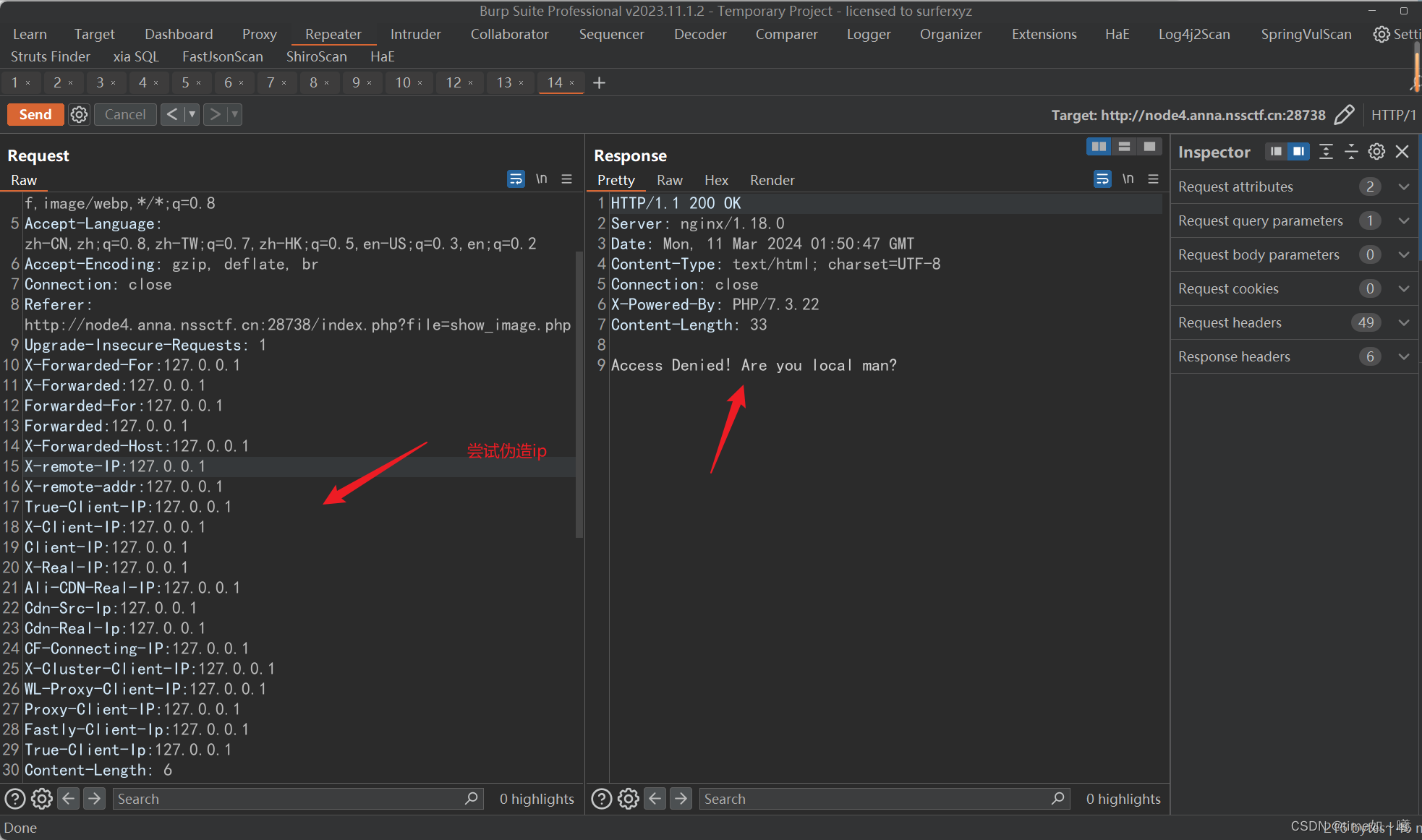Open forward history dropdown arrow

click(234, 114)
